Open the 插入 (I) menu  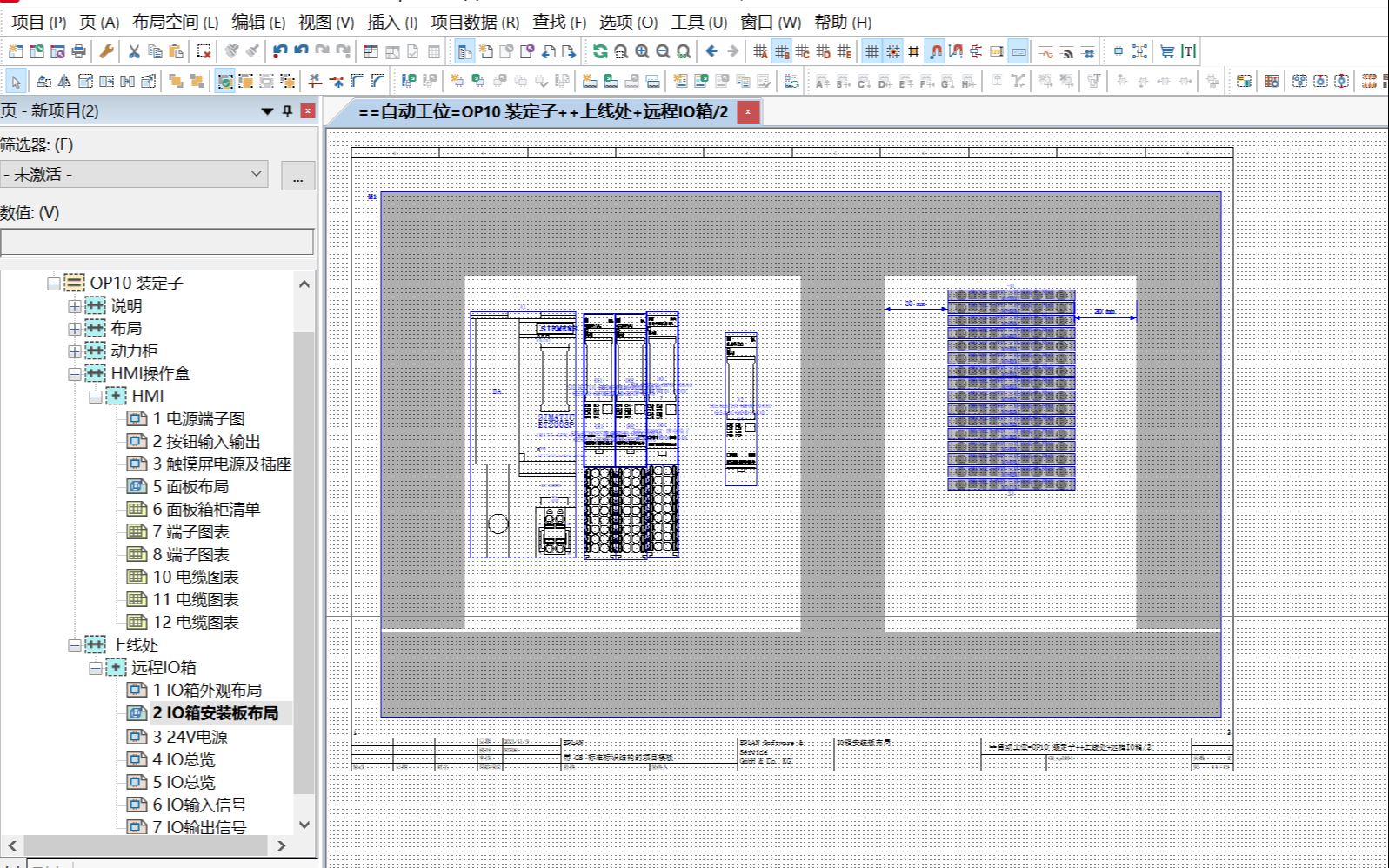[391, 23]
